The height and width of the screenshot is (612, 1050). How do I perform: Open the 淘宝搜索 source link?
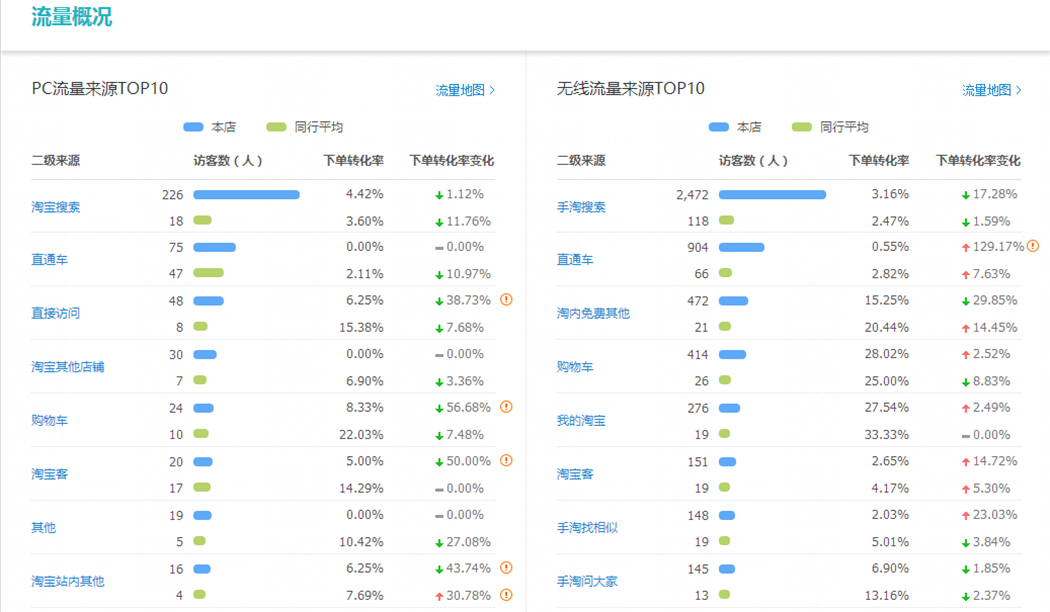pyautogui.click(x=55, y=207)
